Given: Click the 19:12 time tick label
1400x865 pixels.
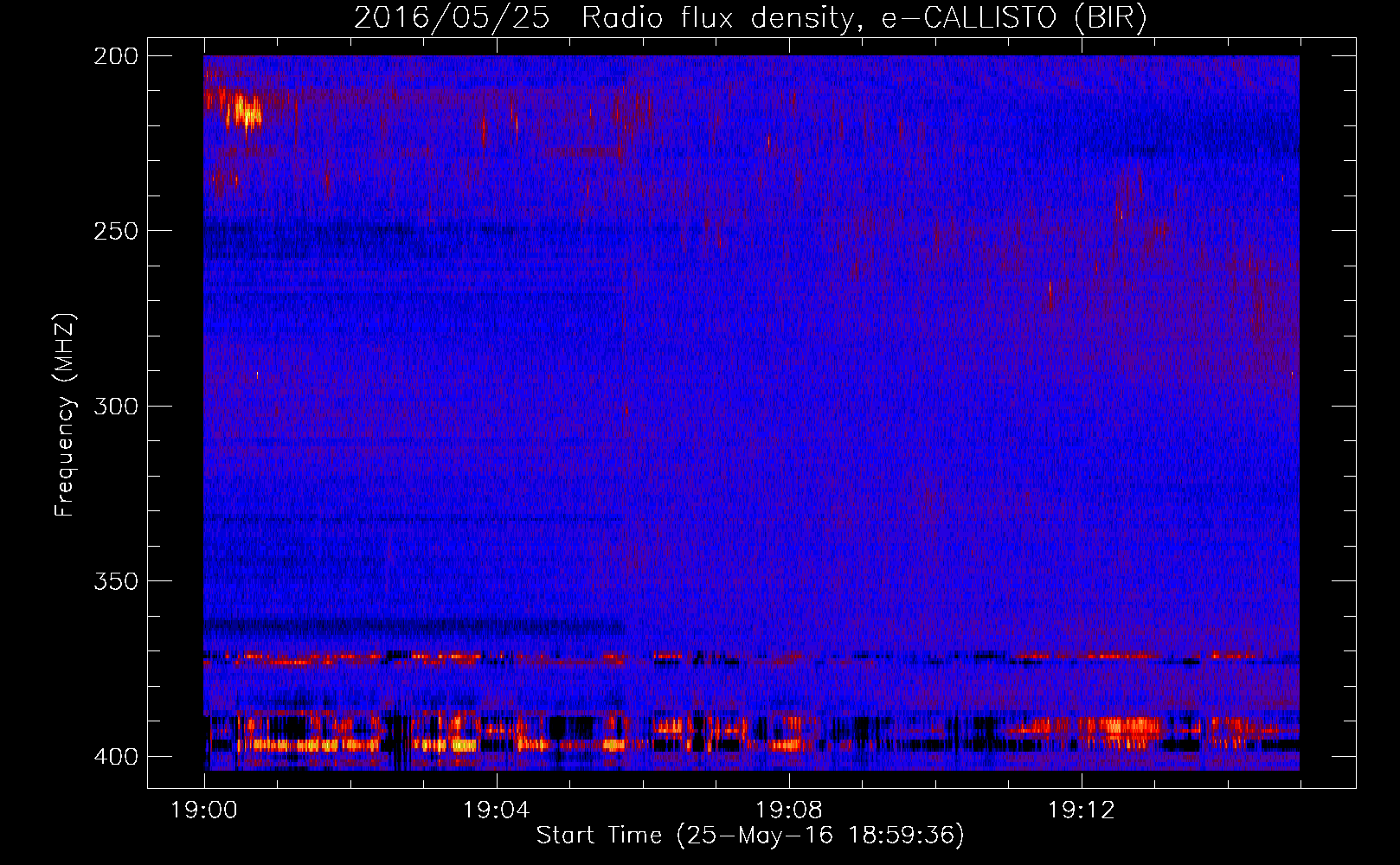Looking at the screenshot, I should point(1082,811).
